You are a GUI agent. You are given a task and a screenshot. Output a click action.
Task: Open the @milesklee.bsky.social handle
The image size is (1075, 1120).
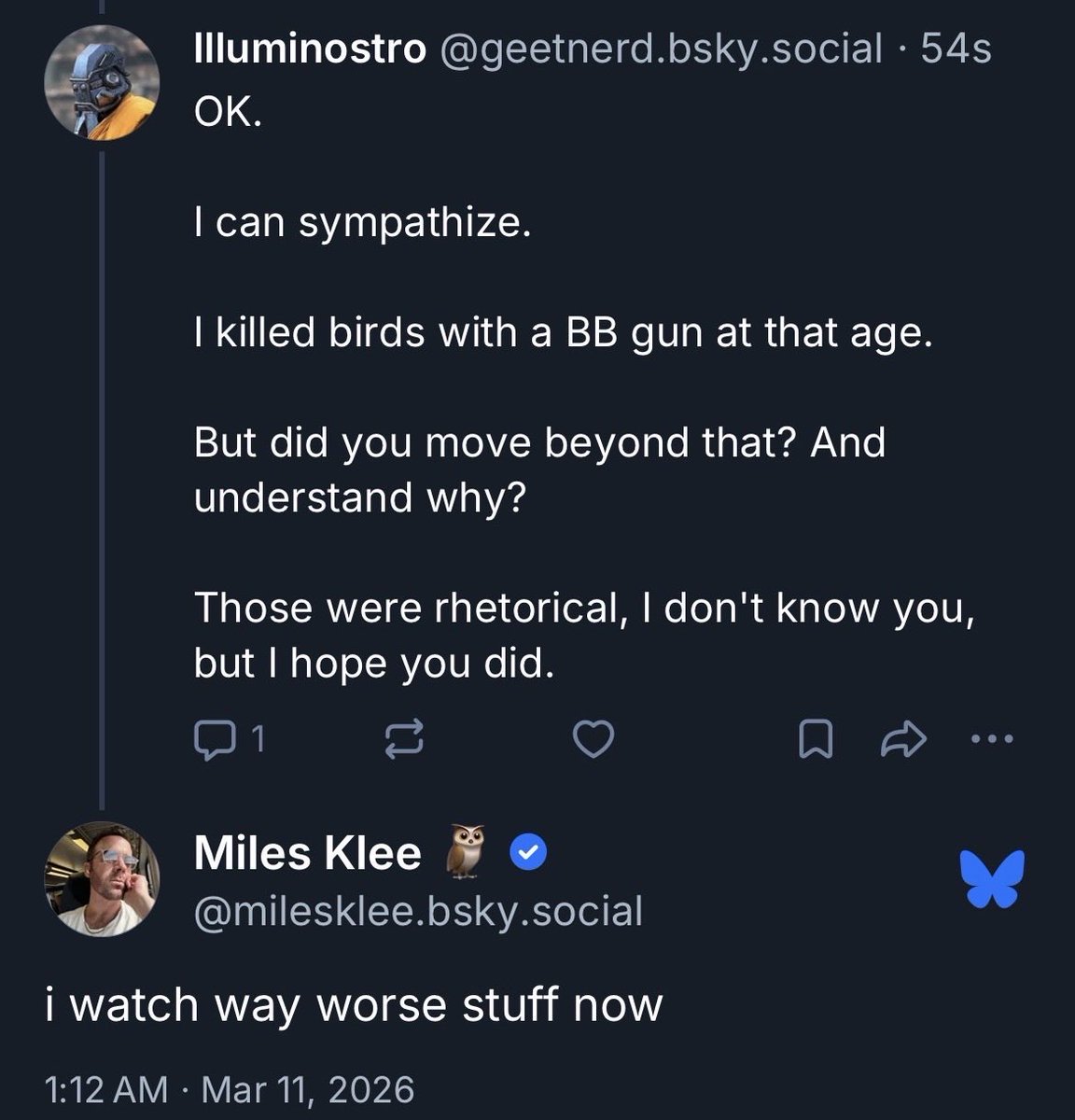[x=417, y=911]
